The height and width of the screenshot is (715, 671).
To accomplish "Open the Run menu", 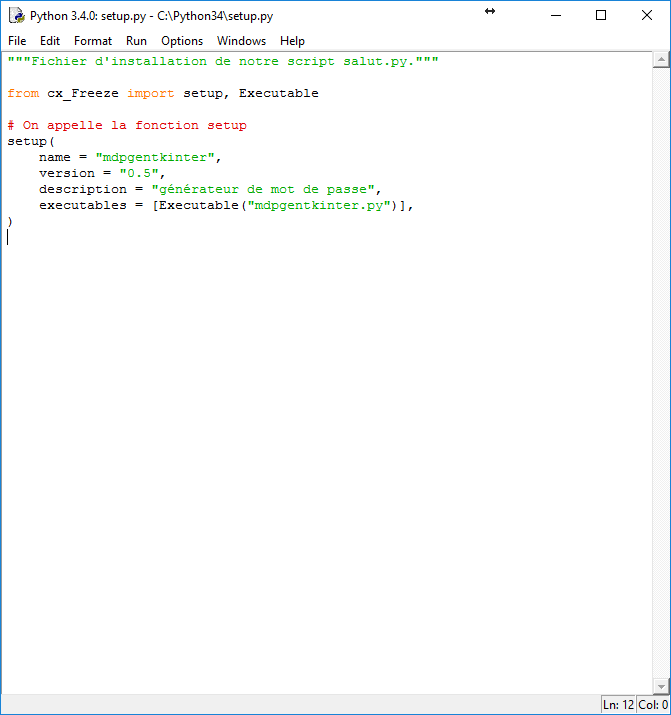I will (x=136, y=41).
